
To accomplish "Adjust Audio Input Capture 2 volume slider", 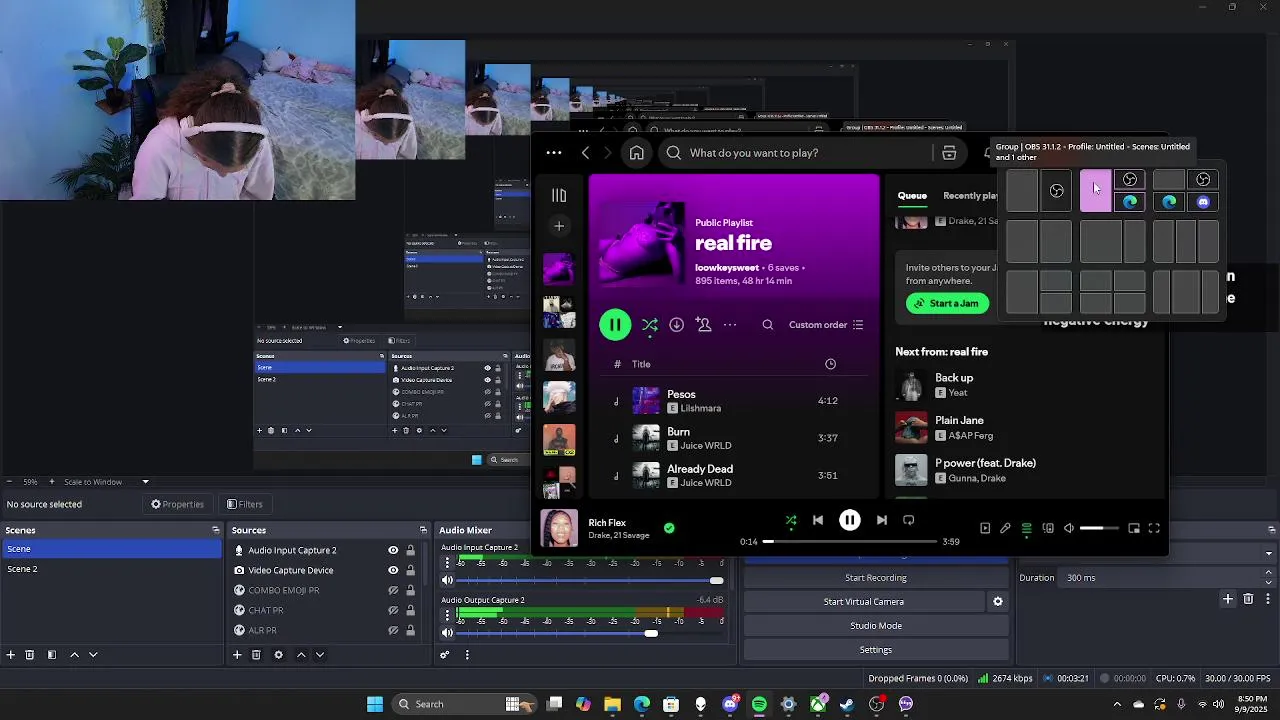I will point(589,580).
